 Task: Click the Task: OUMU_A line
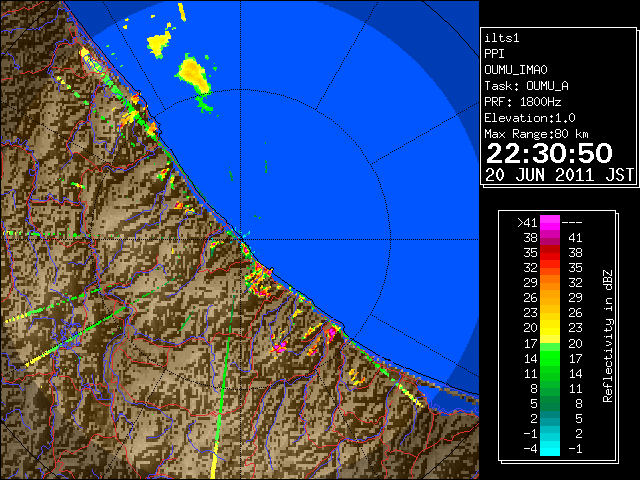(x=526, y=86)
